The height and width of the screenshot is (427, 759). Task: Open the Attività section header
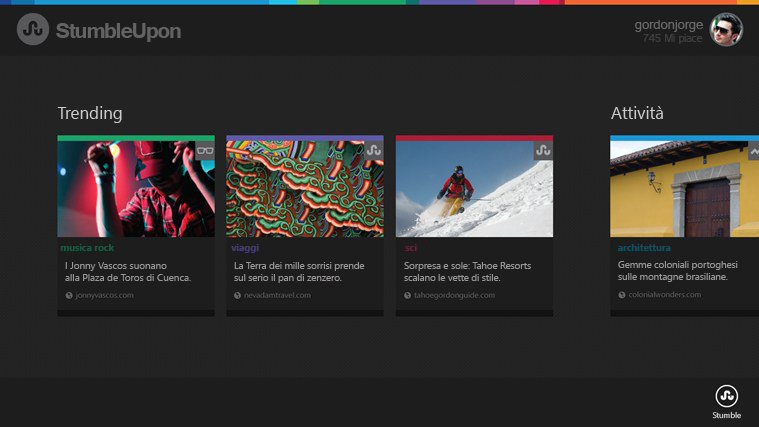pyautogui.click(x=637, y=113)
